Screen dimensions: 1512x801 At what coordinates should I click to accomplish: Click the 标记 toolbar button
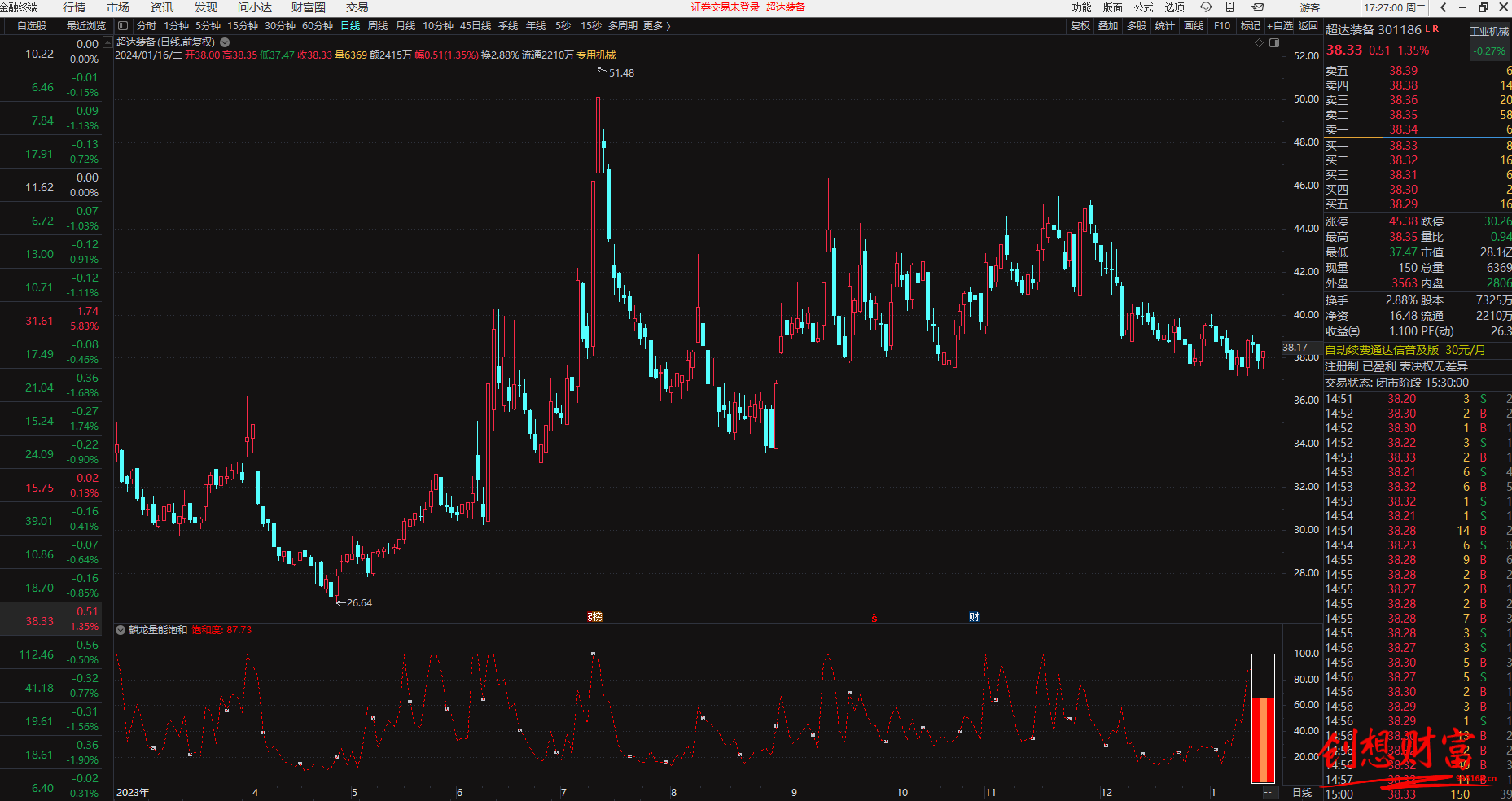tap(1251, 26)
